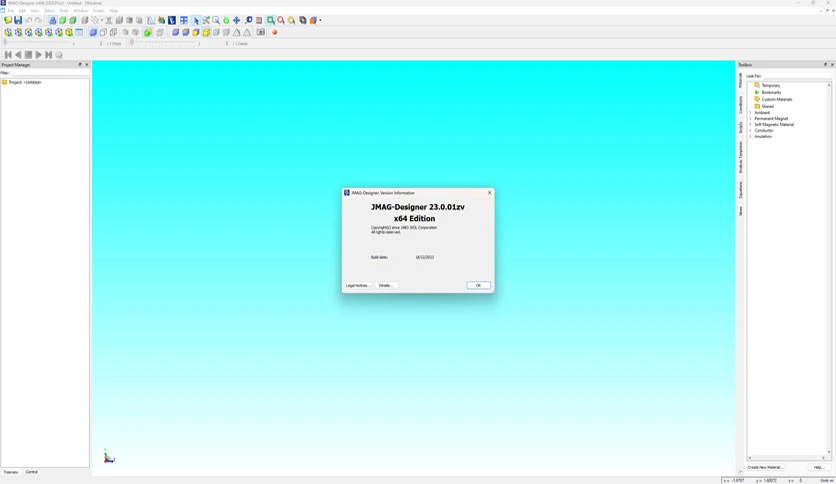
Task: Select the Bookmarks item in Toolbox
Action: (771, 92)
